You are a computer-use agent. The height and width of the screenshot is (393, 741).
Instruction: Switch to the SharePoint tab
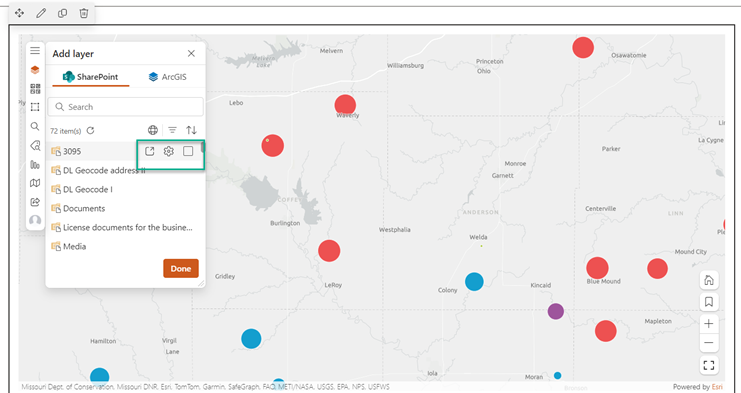(90, 77)
